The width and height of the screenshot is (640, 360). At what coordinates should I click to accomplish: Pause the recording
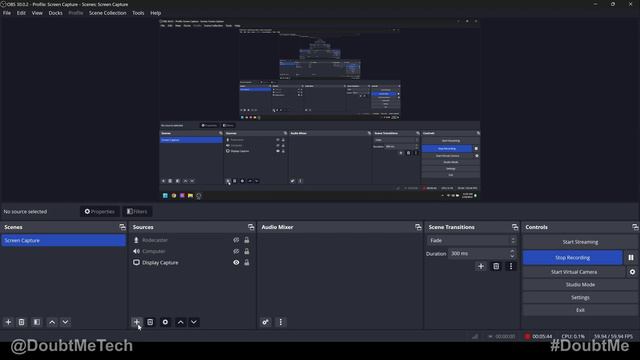point(631,258)
